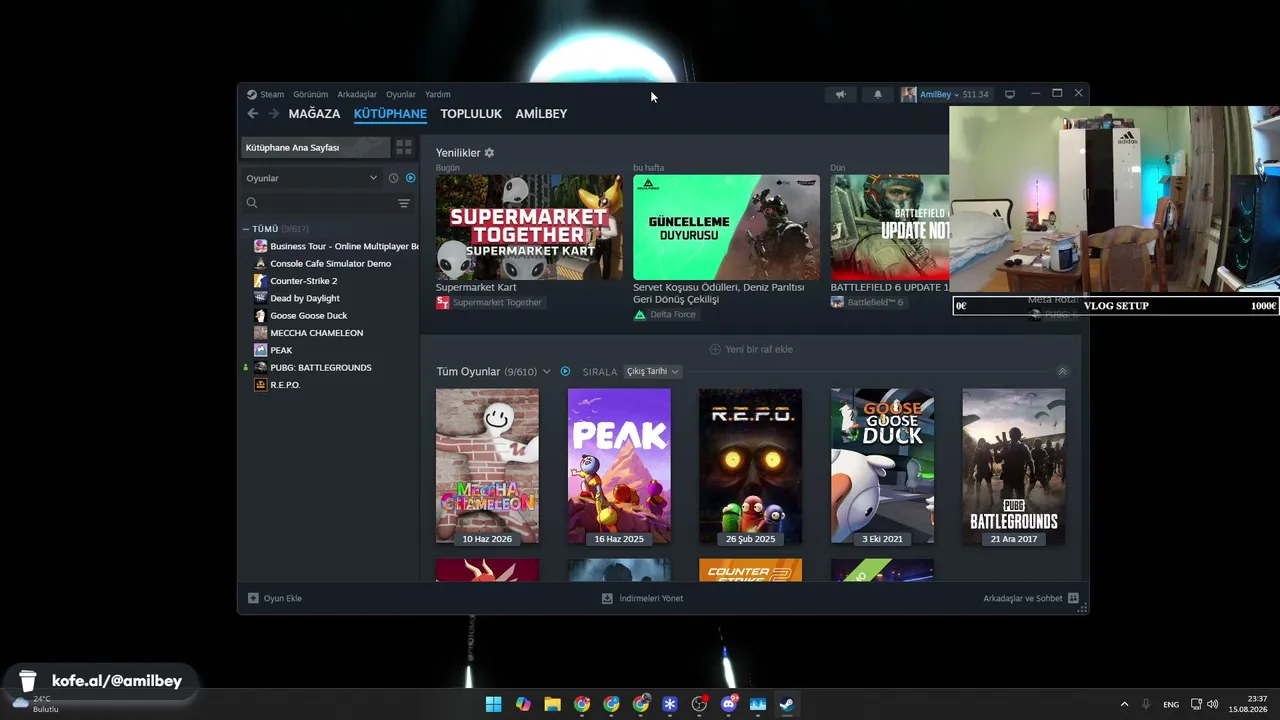This screenshot has width=1280, height=720.
Task: Collapse the TÜMÜ games list
Action: pyautogui.click(x=246, y=229)
